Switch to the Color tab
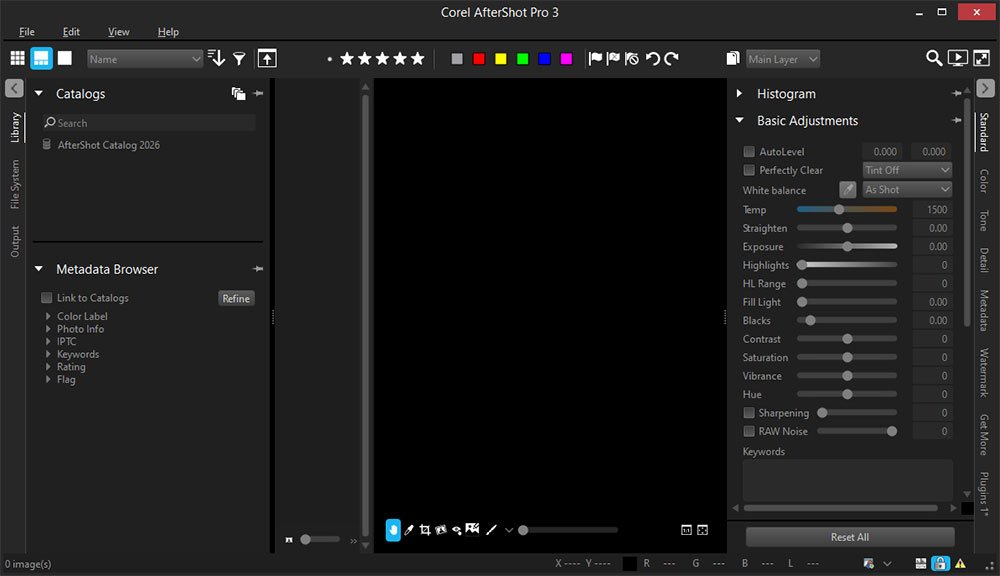 coord(984,181)
